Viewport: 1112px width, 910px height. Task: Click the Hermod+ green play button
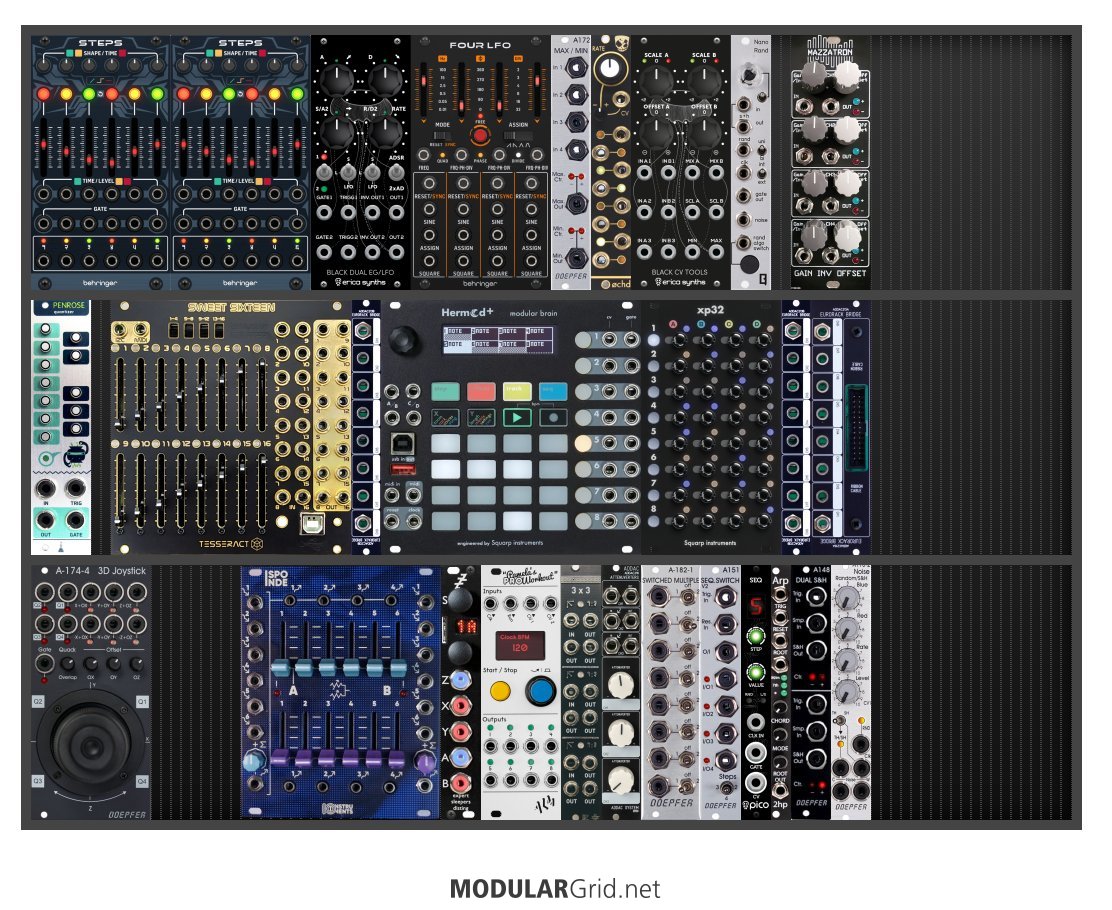pos(517,418)
